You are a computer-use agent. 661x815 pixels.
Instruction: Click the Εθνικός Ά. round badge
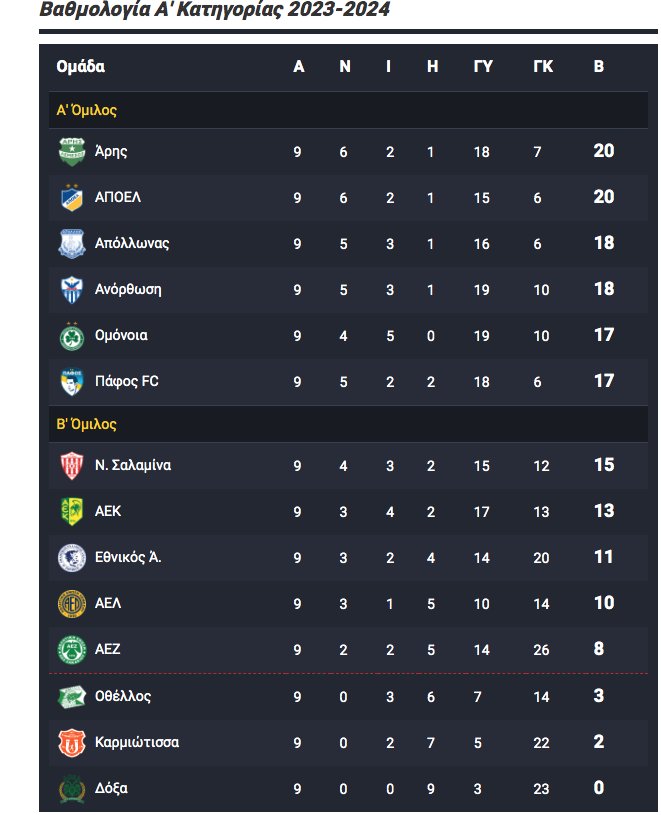(72, 558)
